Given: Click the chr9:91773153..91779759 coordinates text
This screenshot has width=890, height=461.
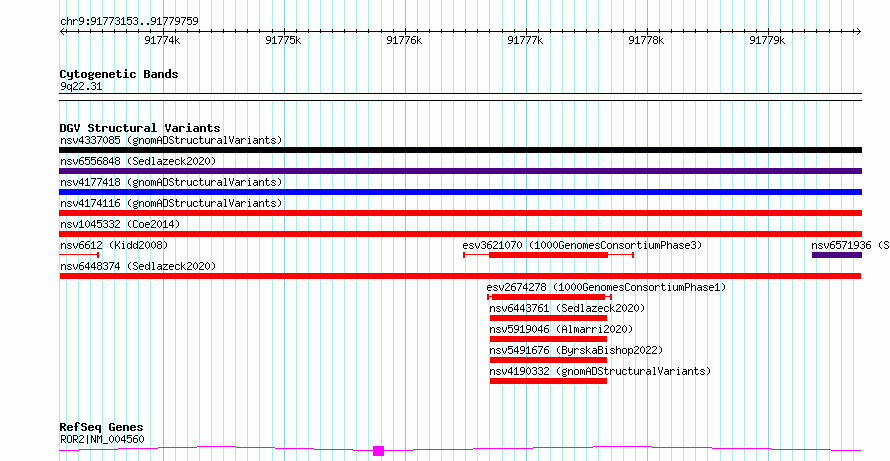Looking at the screenshot, I should click(129, 22).
